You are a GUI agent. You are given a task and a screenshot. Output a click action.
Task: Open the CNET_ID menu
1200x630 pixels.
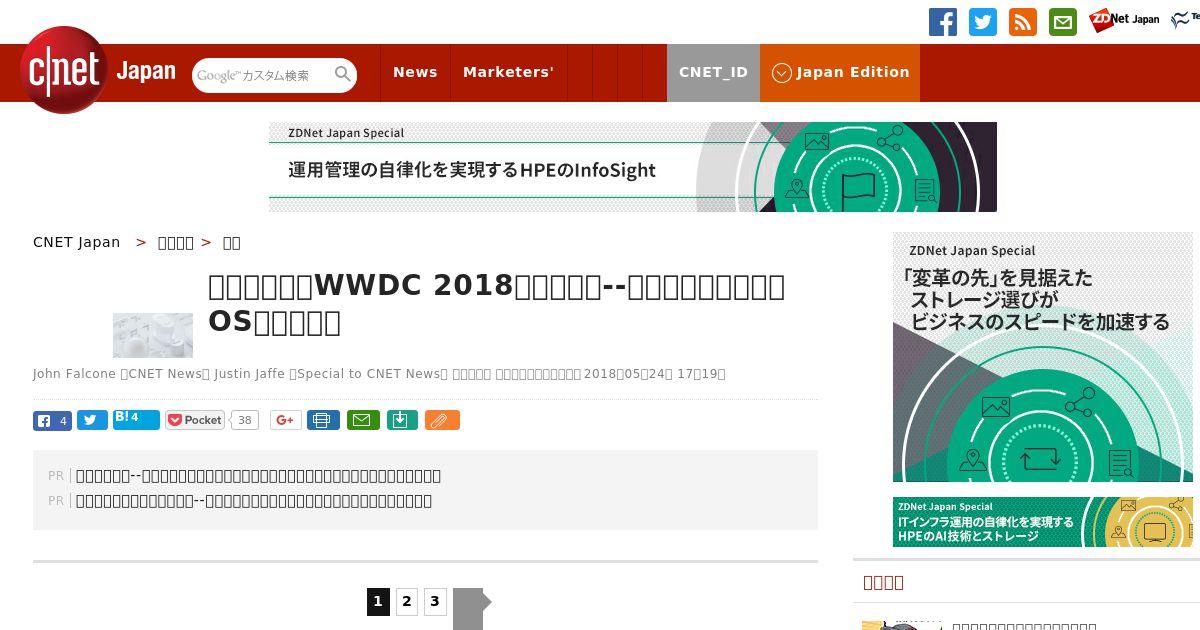pos(713,72)
